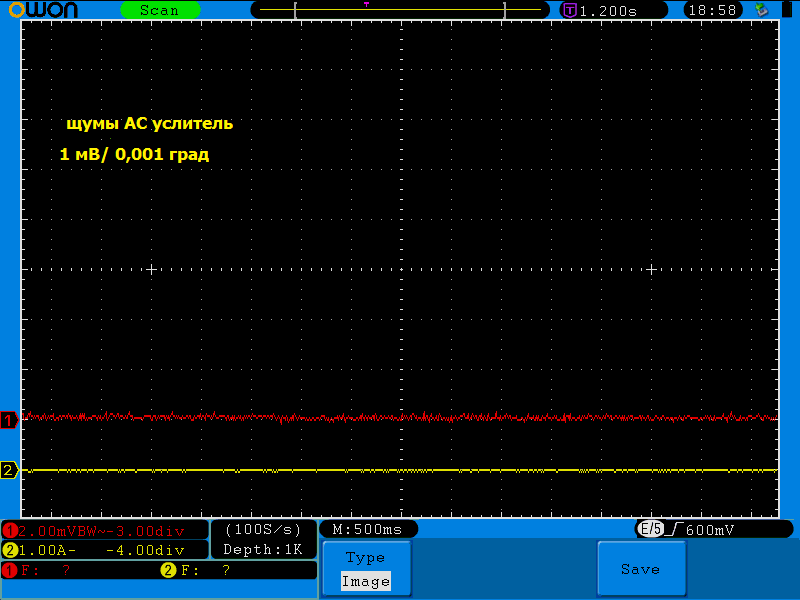Click the green Scan status indicator
Image resolution: width=800 pixels, height=600 pixels.
[x=159, y=10]
